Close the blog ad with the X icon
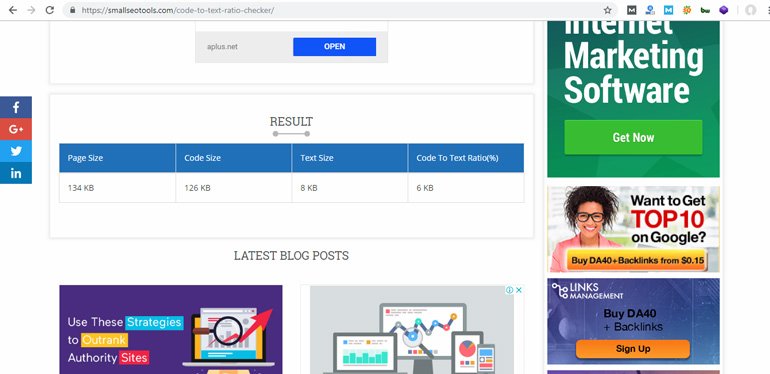This screenshot has width=770, height=374. click(x=518, y=290)
